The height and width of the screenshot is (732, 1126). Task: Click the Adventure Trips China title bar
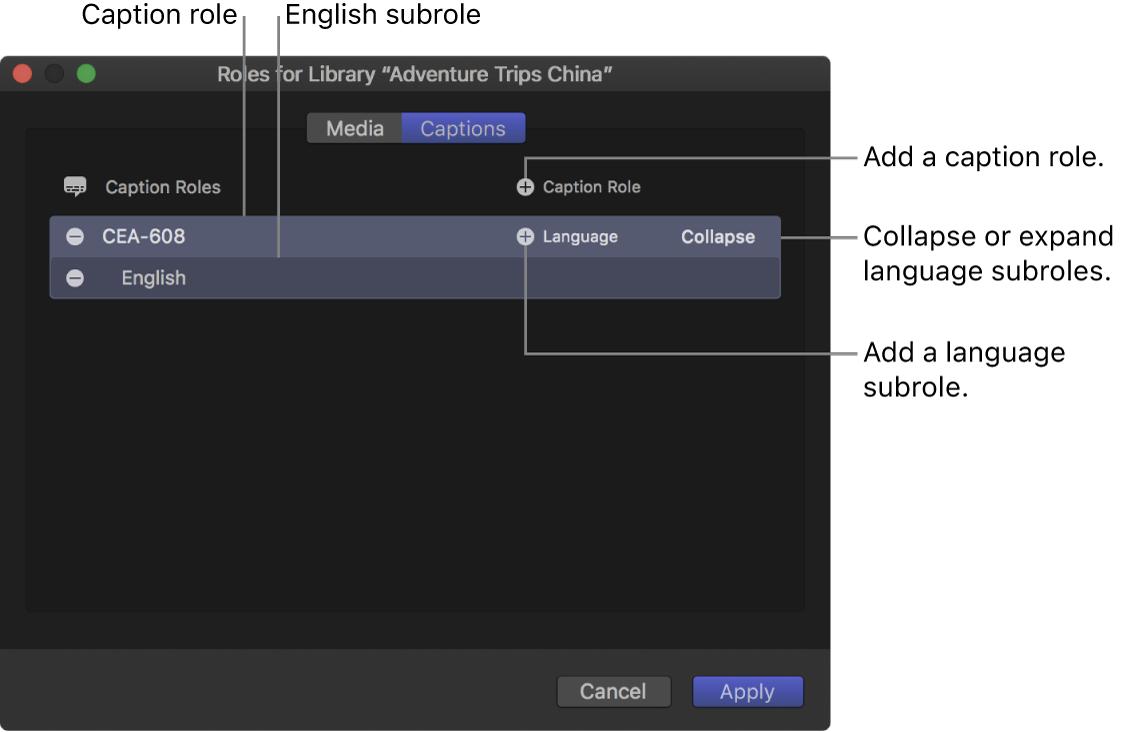point(415,73)
